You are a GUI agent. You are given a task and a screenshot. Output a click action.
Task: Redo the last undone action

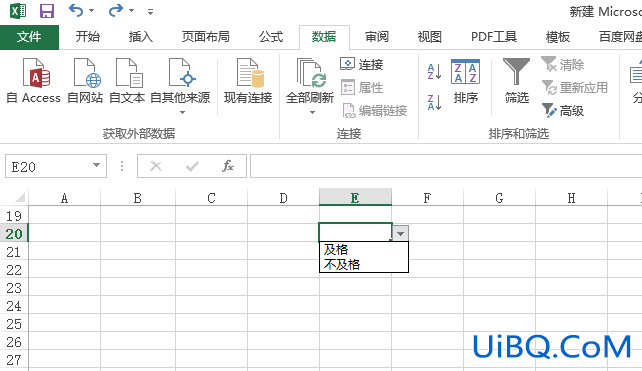point(115,10)
